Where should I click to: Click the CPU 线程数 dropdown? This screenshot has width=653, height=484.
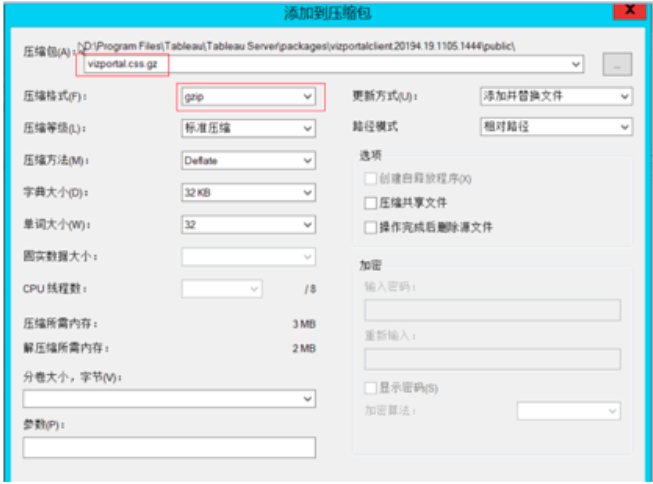[221, 289]
